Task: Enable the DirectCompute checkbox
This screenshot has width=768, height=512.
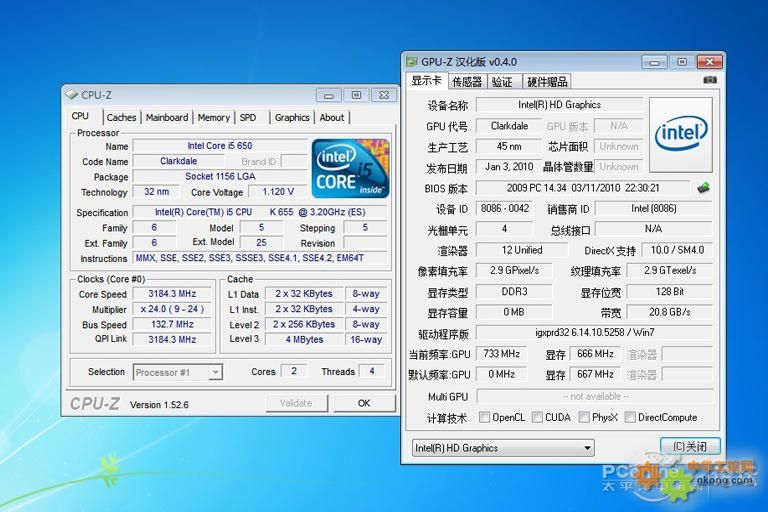Action: 630,417
